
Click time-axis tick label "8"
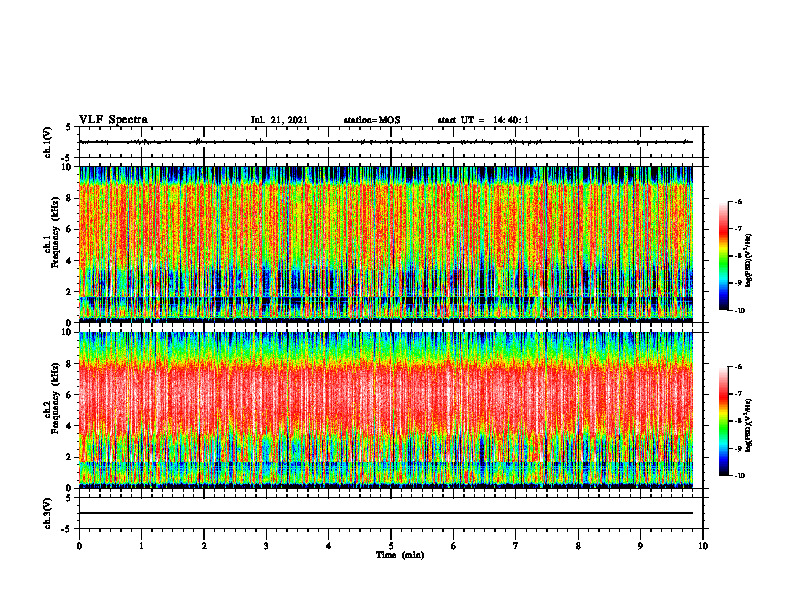point(578,546)
